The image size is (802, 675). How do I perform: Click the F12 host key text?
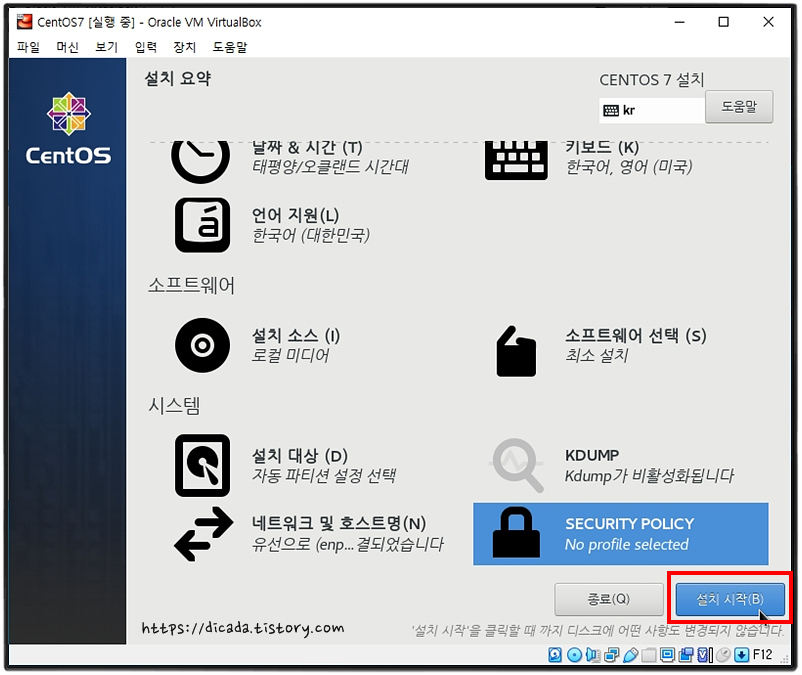click(762, 655)
